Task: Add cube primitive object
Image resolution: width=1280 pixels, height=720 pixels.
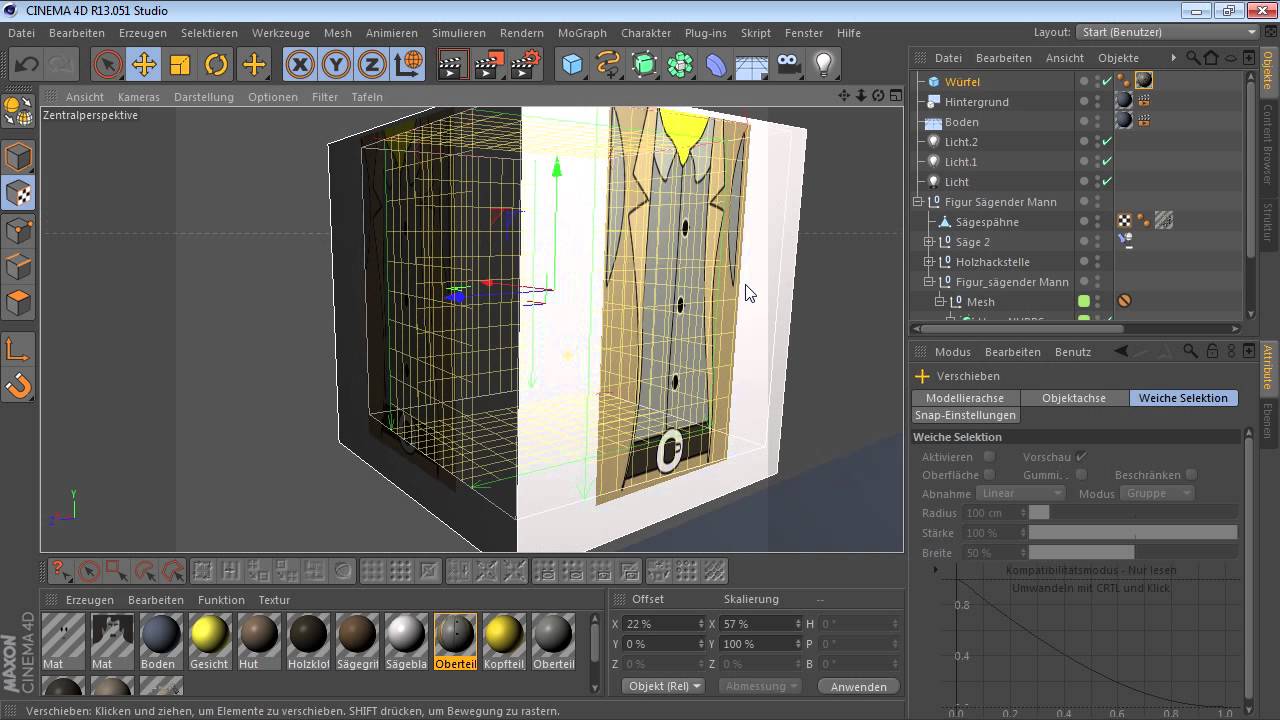Action: (572, 65)
